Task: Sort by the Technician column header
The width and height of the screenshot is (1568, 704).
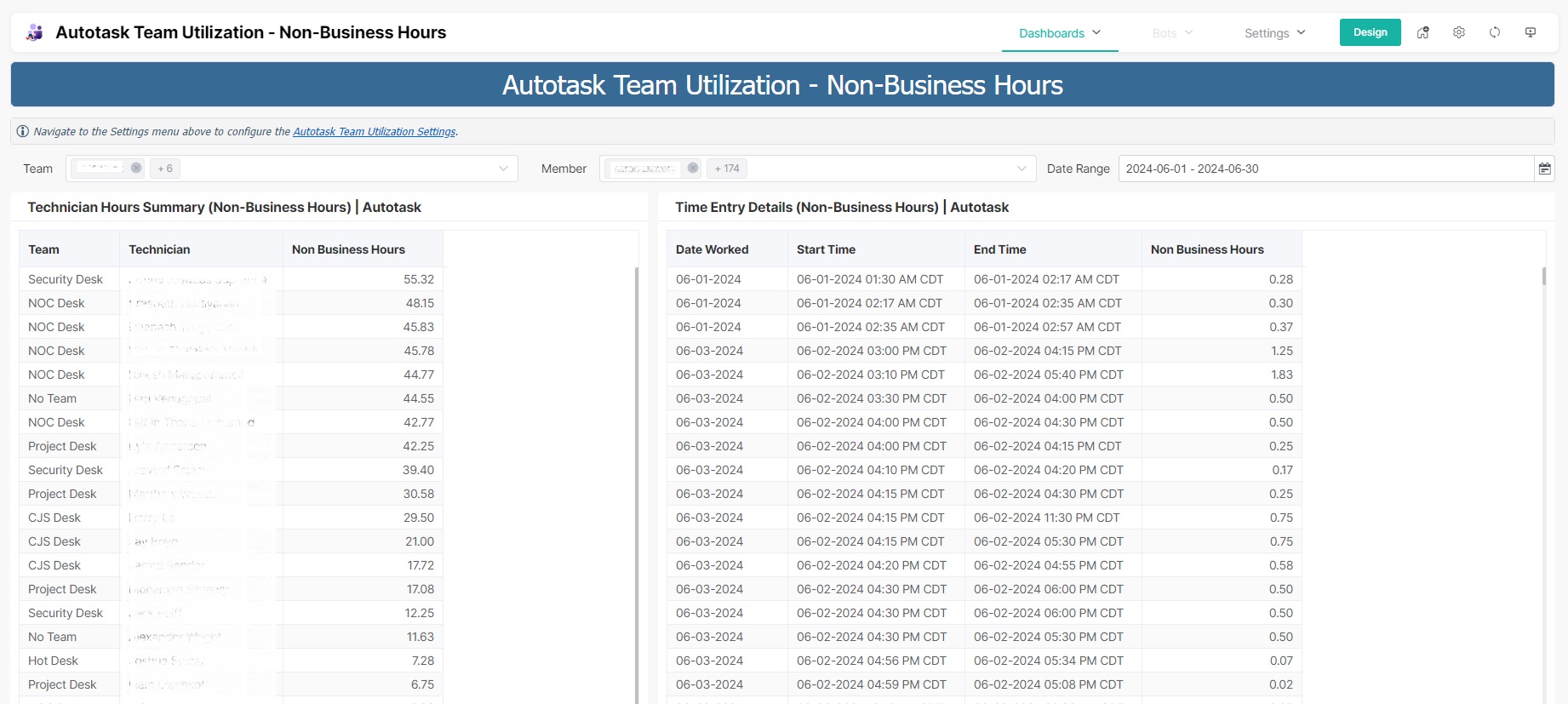Action: (x=201, y=249)
